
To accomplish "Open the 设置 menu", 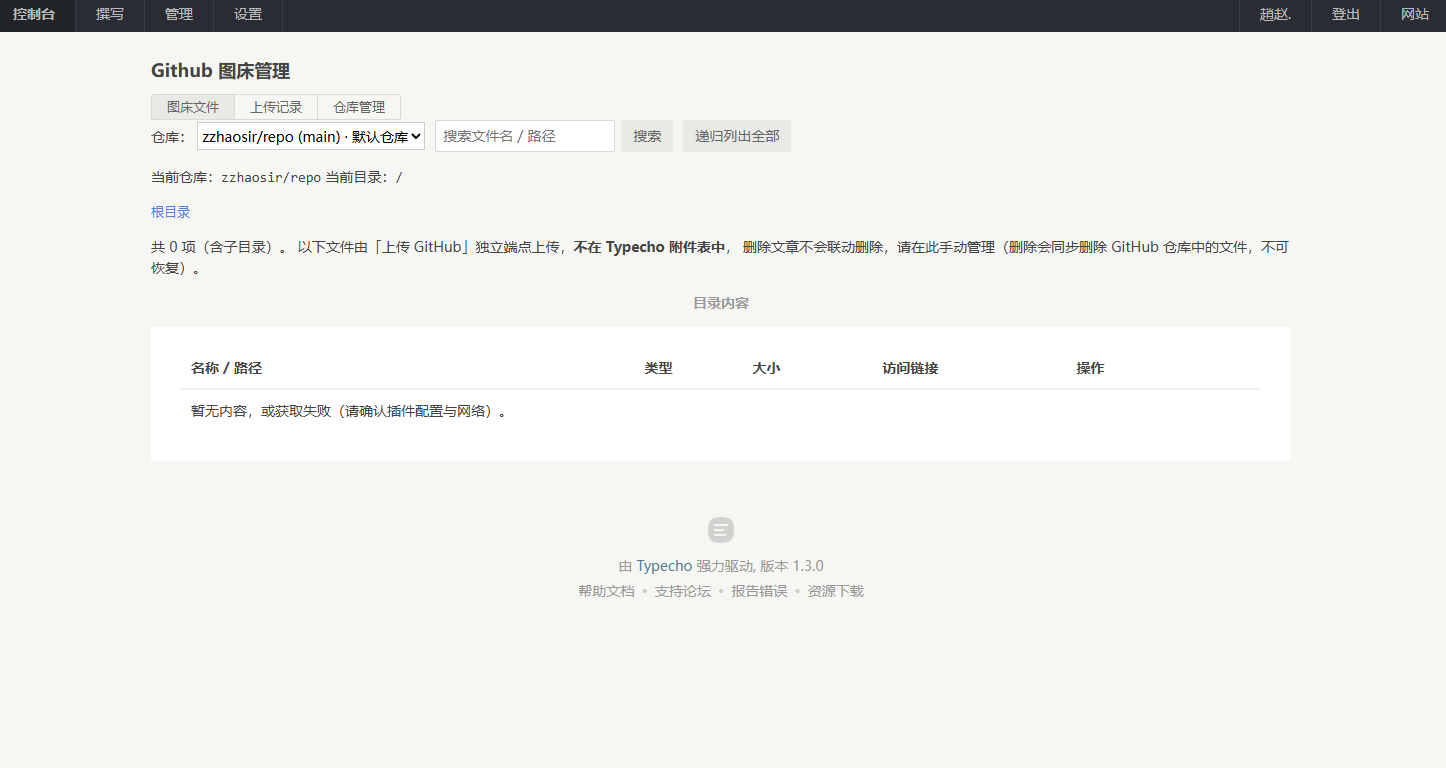I will 248,15.
